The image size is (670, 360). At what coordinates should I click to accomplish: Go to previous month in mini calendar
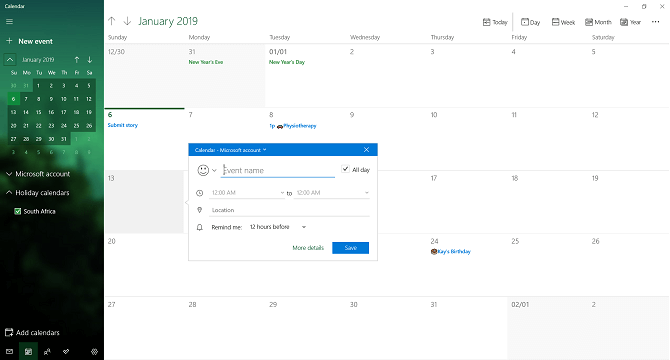(77, 60)
